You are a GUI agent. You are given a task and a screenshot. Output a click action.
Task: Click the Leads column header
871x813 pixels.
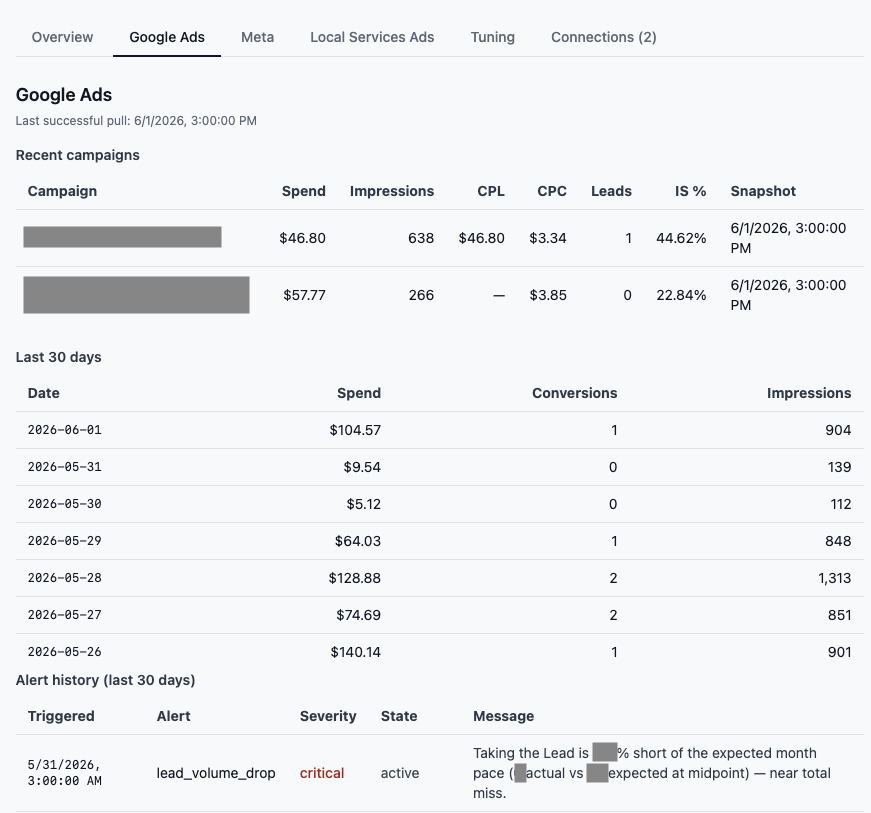pos(611,191)
